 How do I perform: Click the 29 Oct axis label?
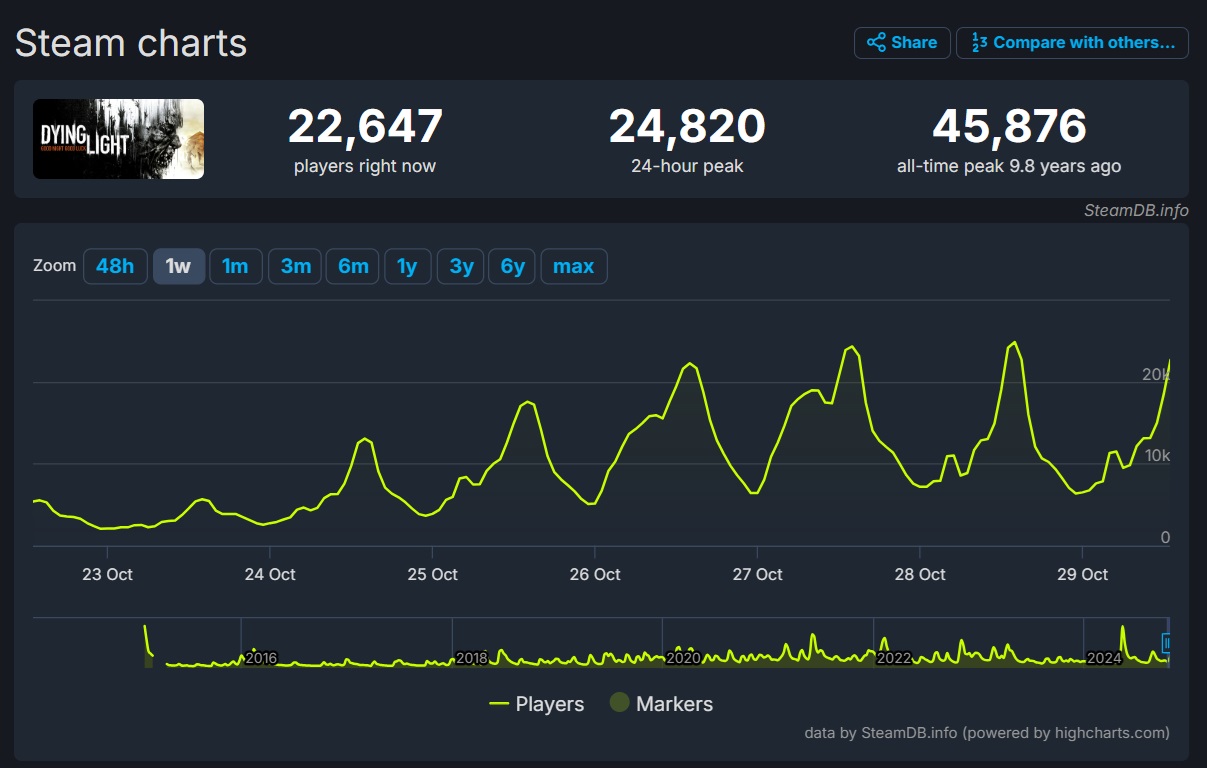1083,574
